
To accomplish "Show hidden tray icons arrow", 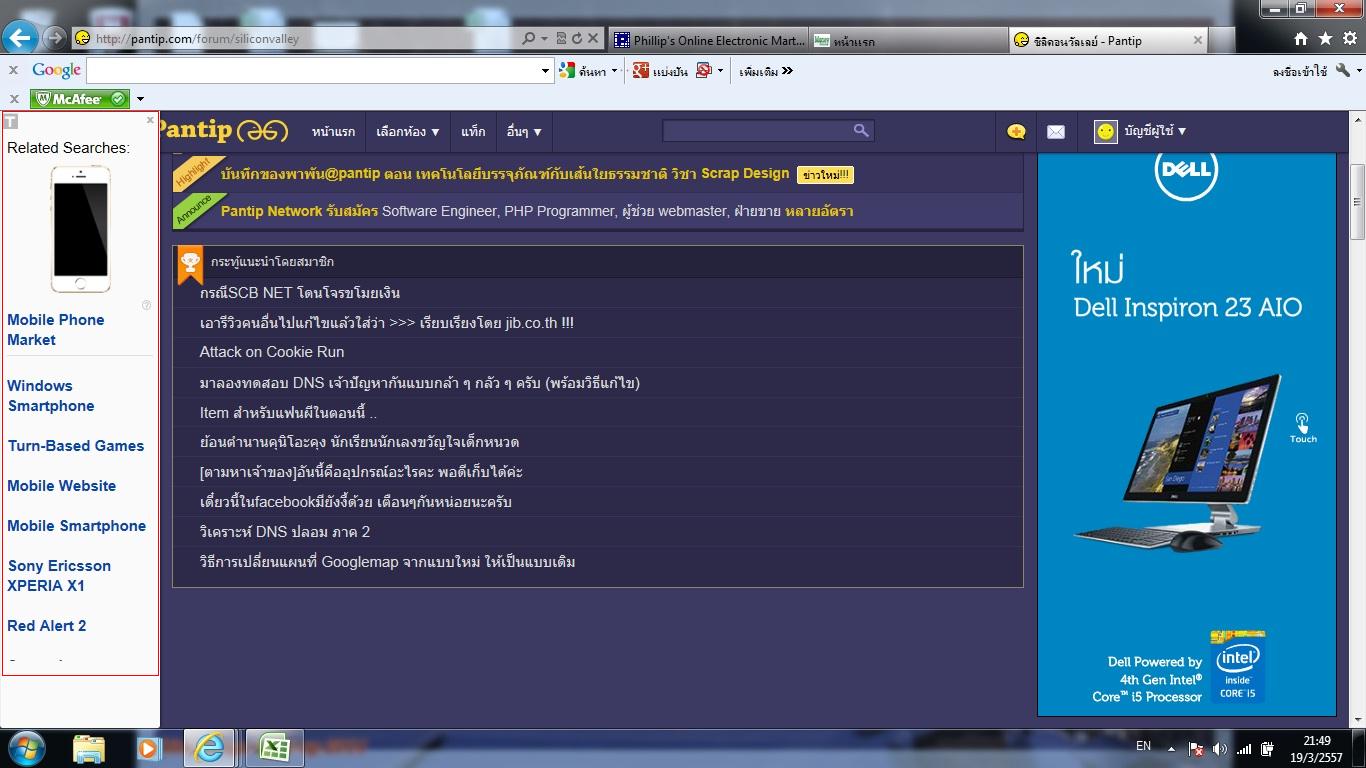I will point(1171,748).
